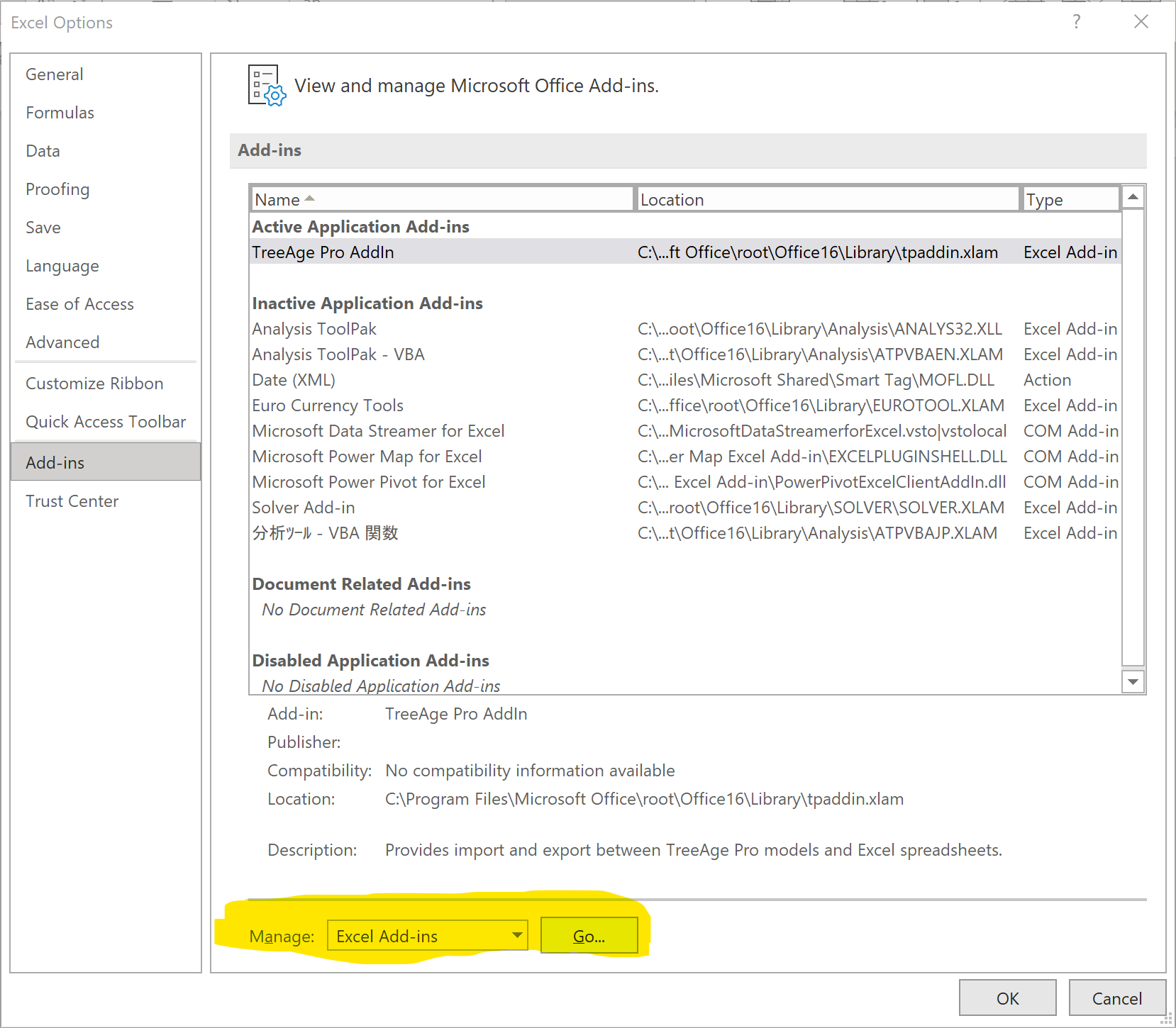This screenshot has height=1028, width=1176.
Task: Open the Trust Center category
Action: (x=72, y=501)
